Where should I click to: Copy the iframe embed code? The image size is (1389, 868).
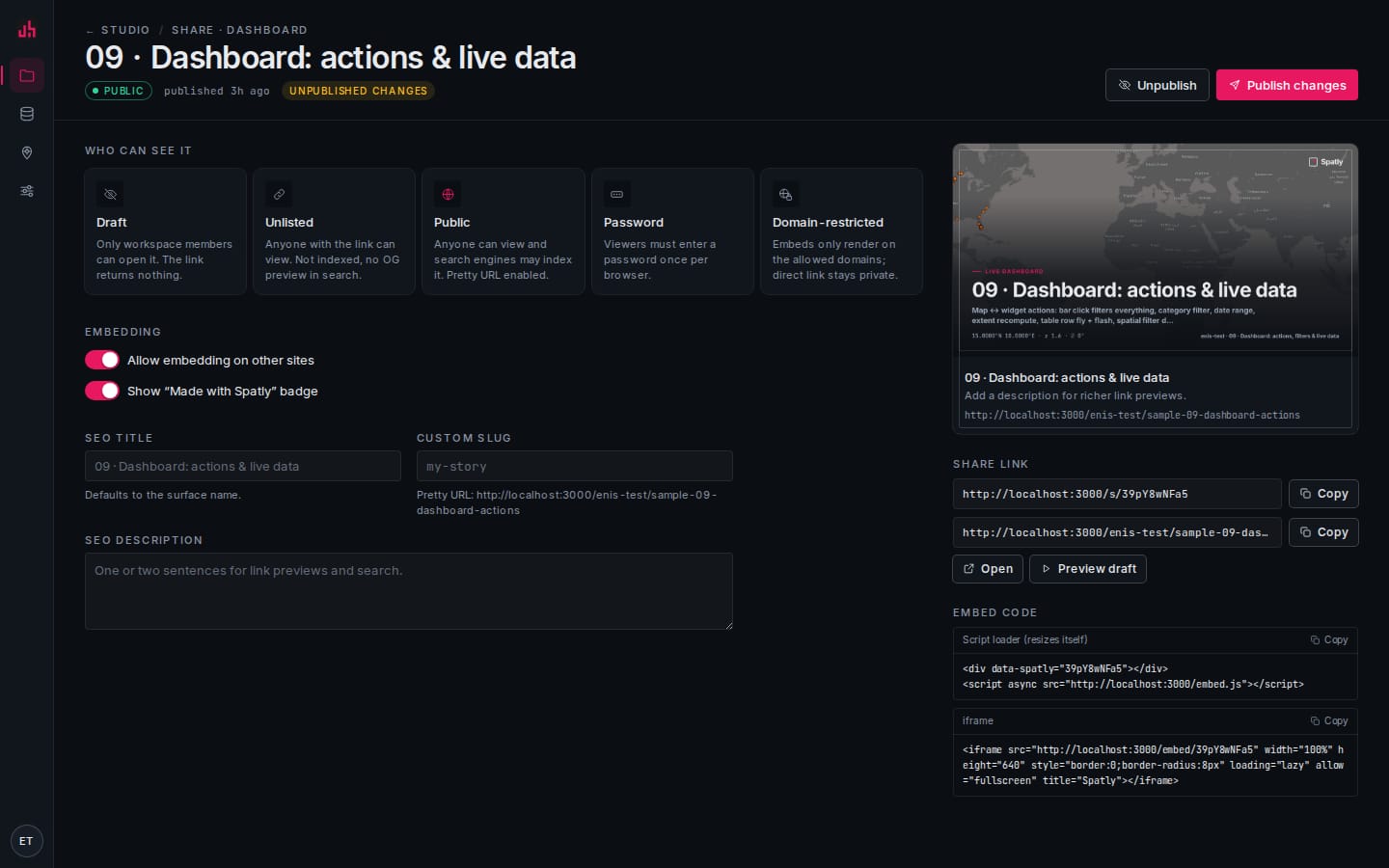coord(1329,721)
